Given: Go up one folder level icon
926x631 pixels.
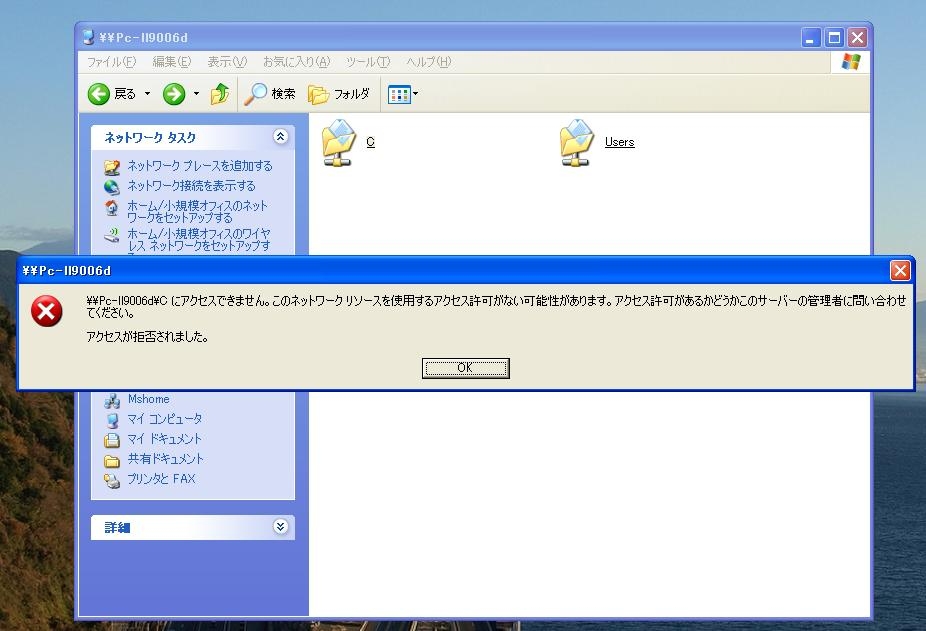Looking at the screenshot, I should pyautogui.click(x=220, y=93).
